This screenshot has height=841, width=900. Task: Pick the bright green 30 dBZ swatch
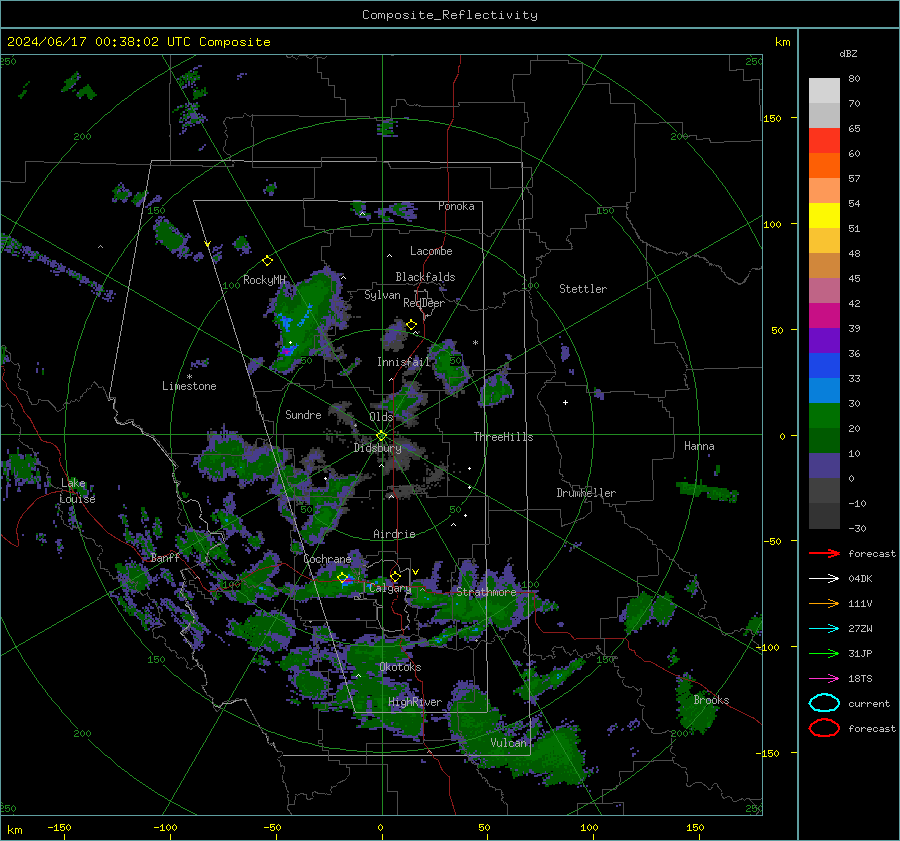tap(824, 416)
